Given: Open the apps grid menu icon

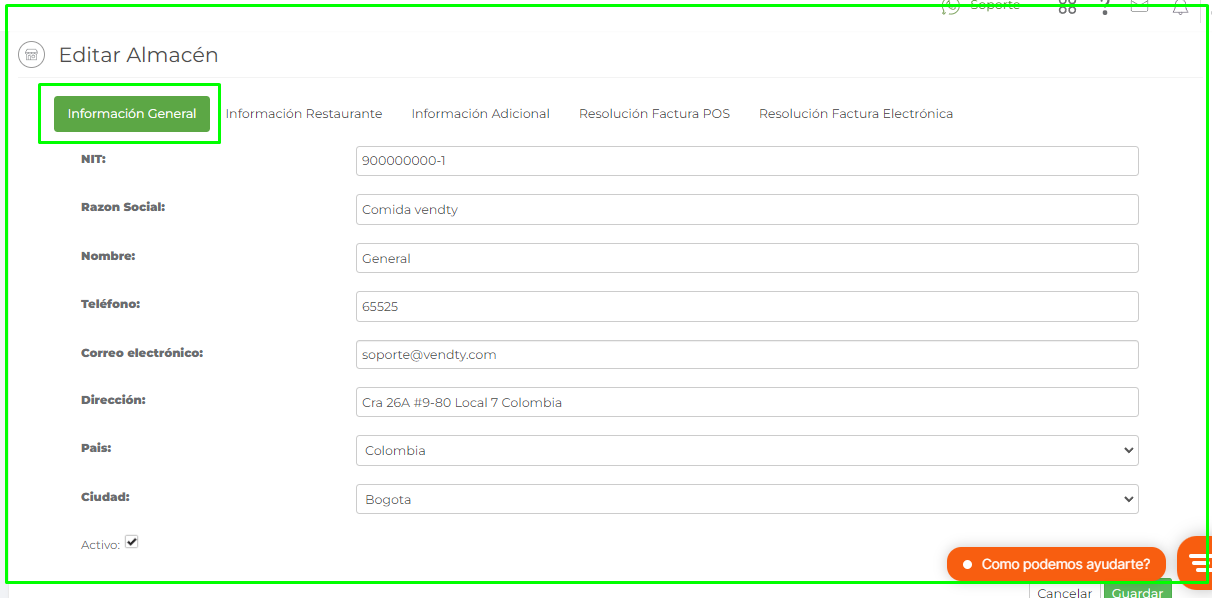Looking at the screenshot, I should 1067,6.
